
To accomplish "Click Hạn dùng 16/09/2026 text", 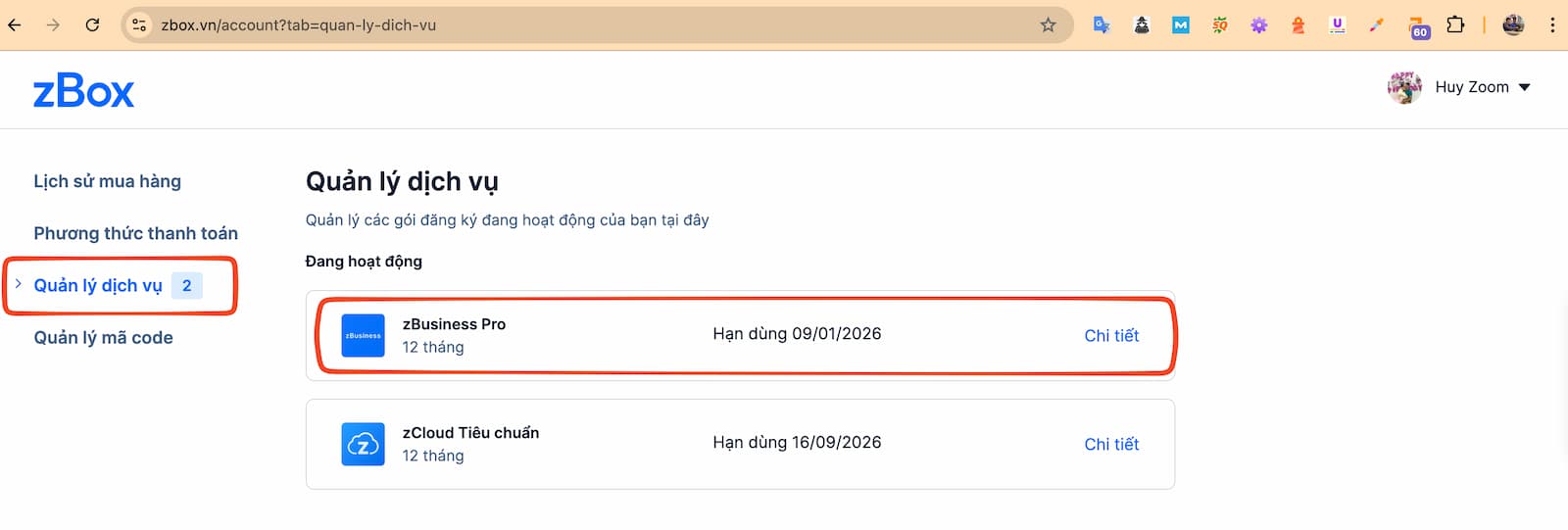I will point(797,443).
